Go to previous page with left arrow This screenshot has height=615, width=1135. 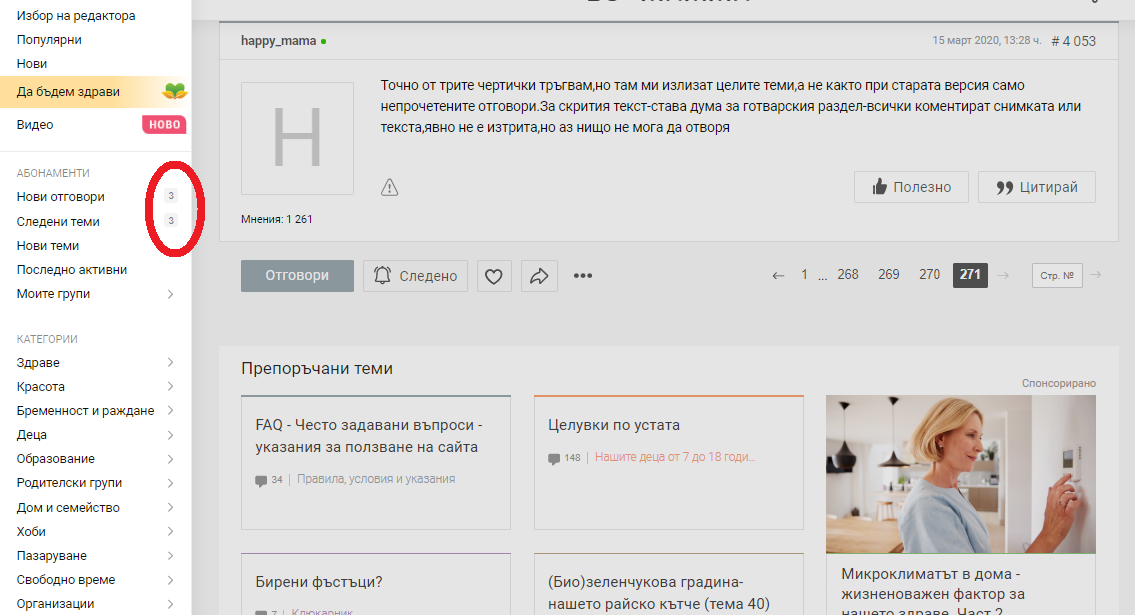point(778,275)
